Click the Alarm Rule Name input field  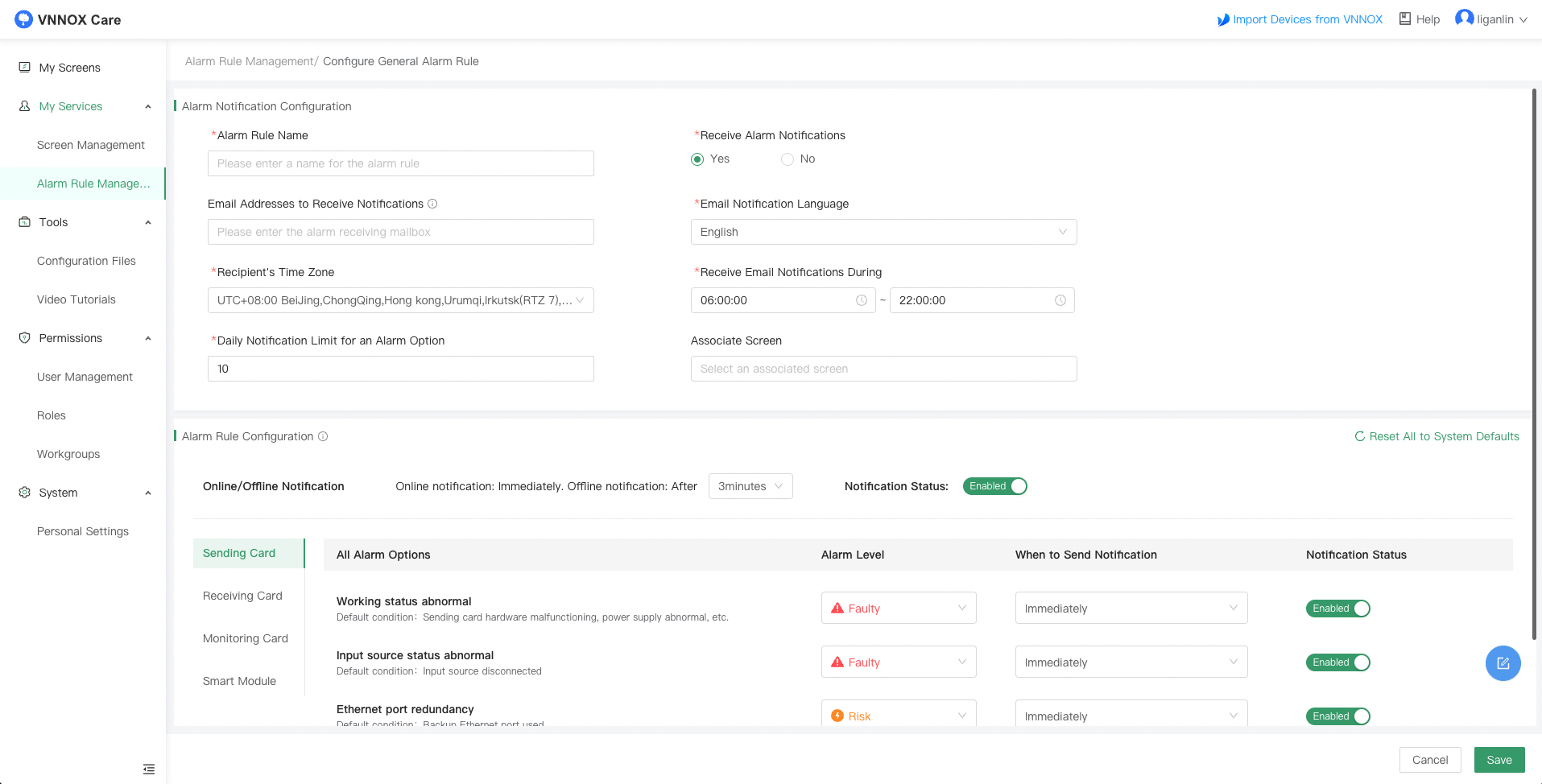[x=400, y=163]
